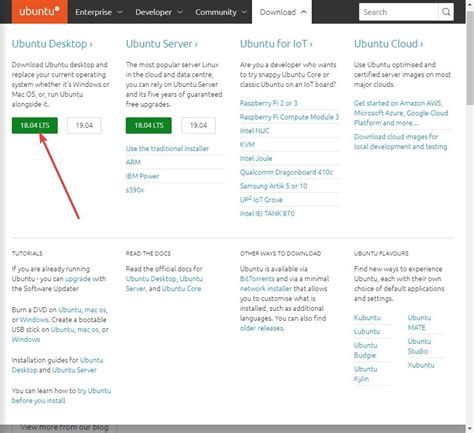Download Ubuntu Desktop 18.04 LTS

35,125
